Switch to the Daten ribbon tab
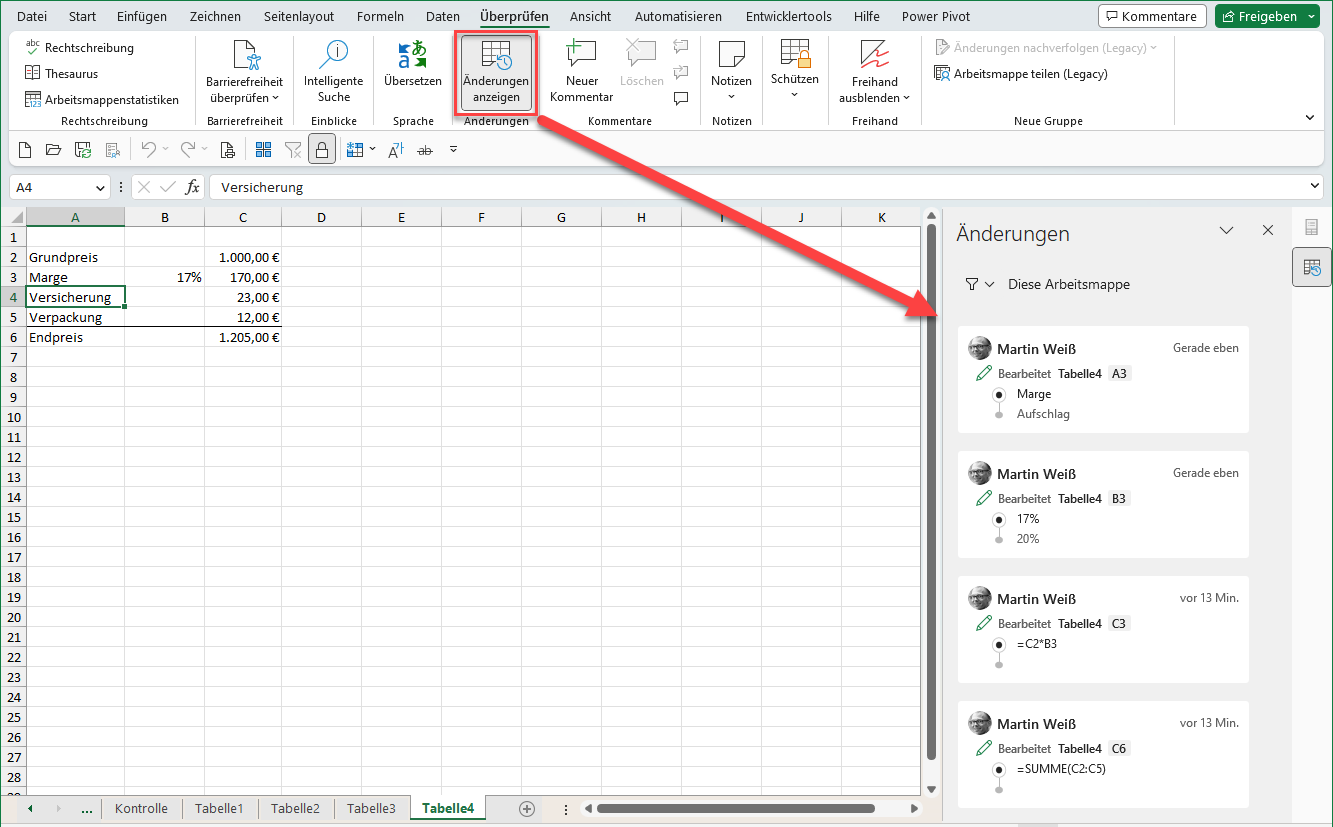This screenshot has width=1333, height=827. click(x=443, y=16)
